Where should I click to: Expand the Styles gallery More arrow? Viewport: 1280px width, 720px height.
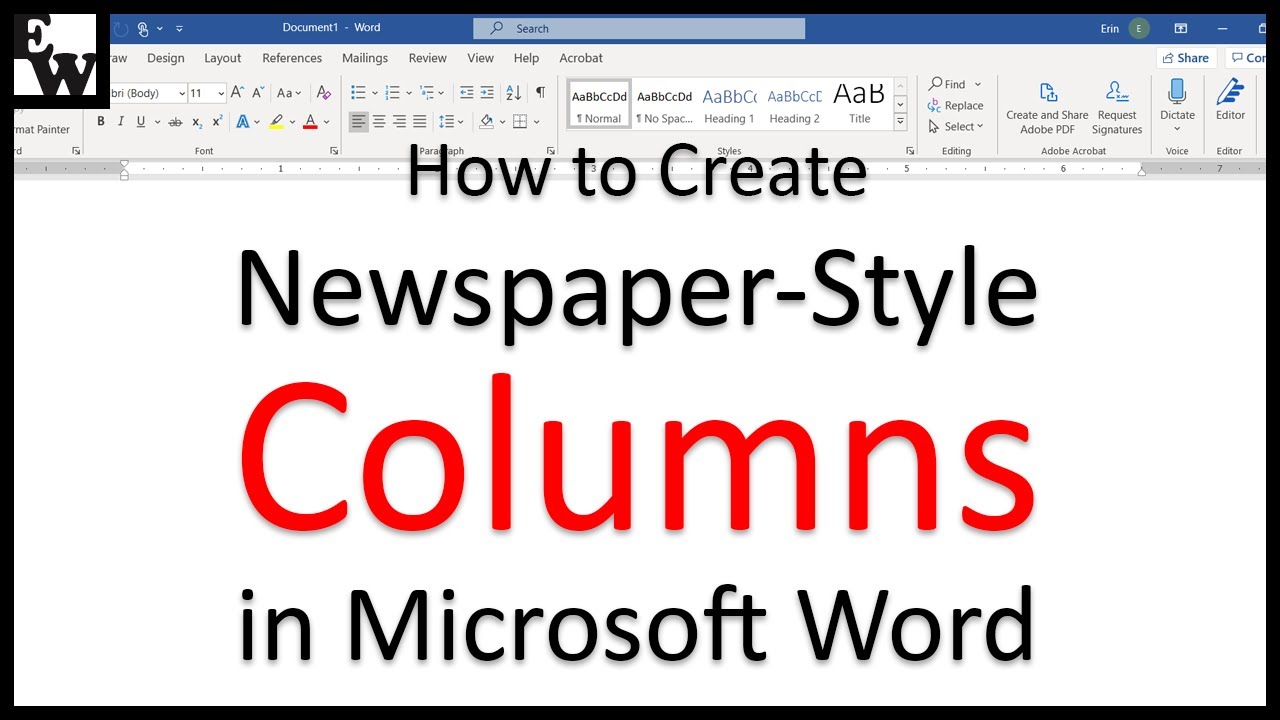pyautogui.click(x=900, y=122)
